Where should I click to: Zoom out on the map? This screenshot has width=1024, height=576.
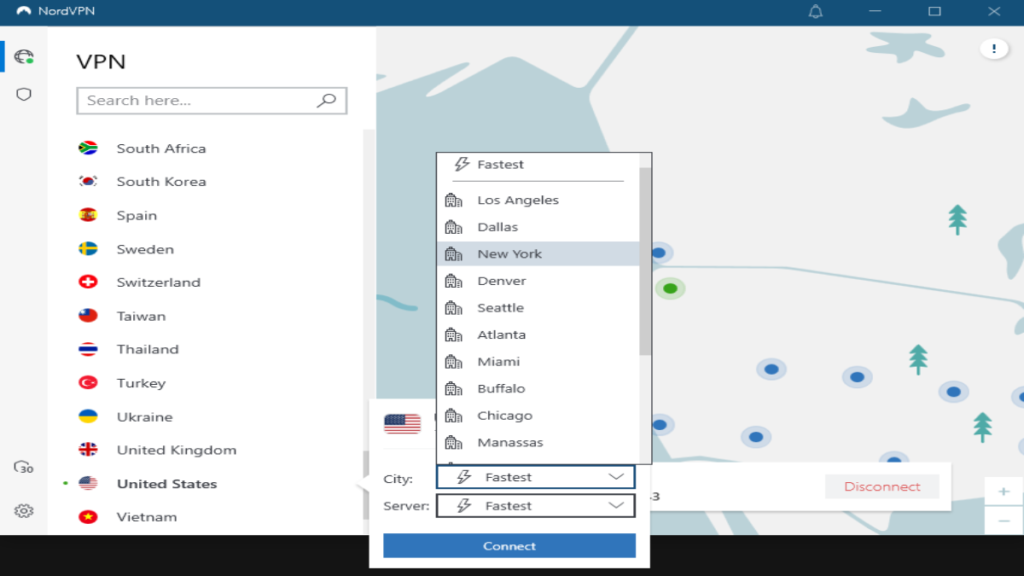pos(1002,520)
